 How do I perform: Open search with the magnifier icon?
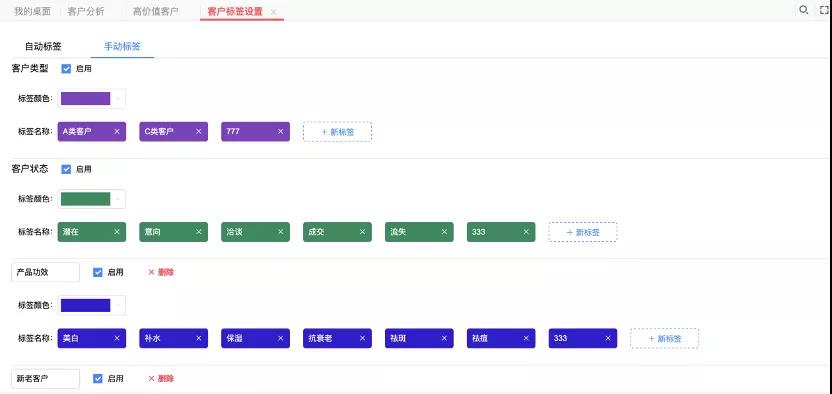coord(803,10)
